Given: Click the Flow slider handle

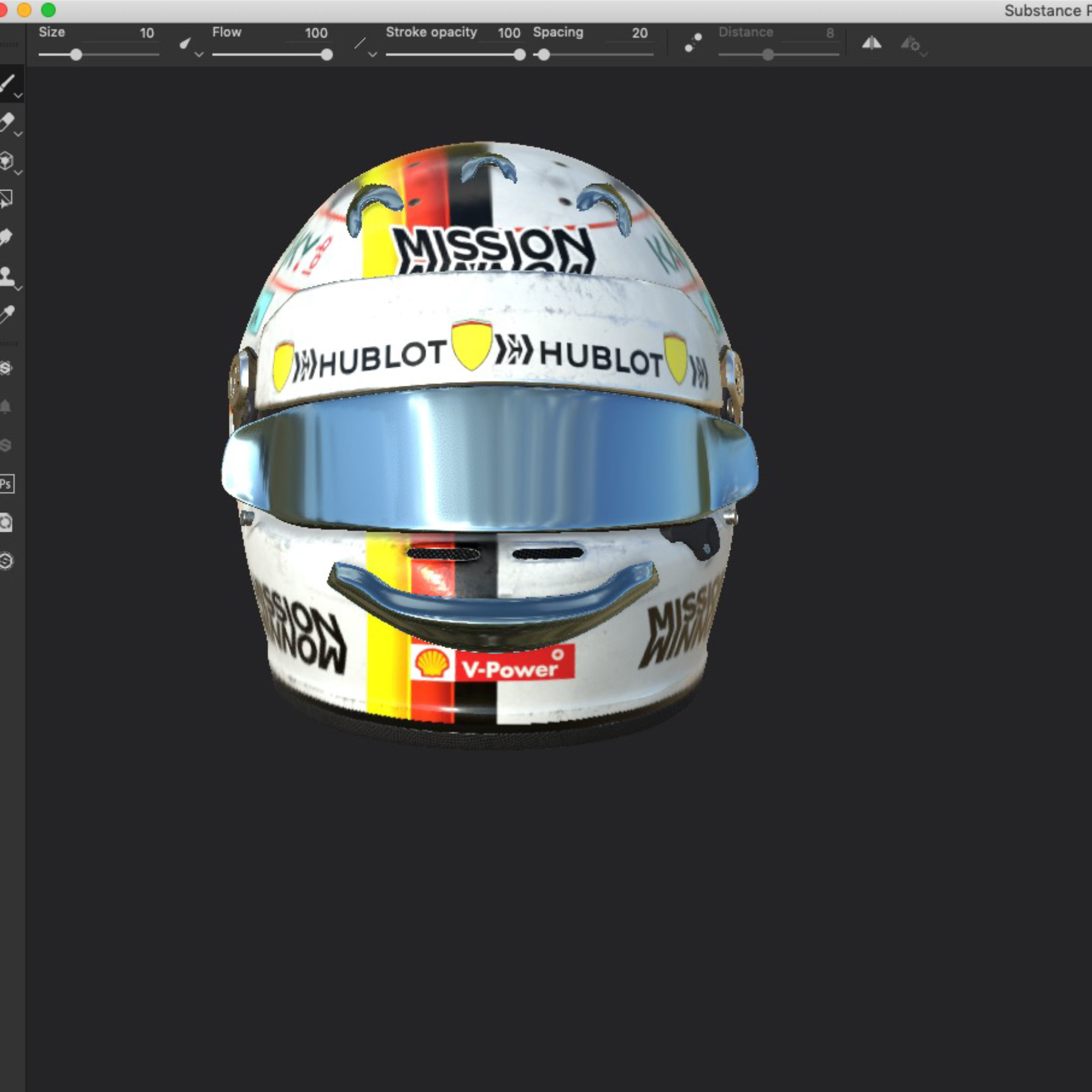Looking at the screenshot, I should 327,55.
